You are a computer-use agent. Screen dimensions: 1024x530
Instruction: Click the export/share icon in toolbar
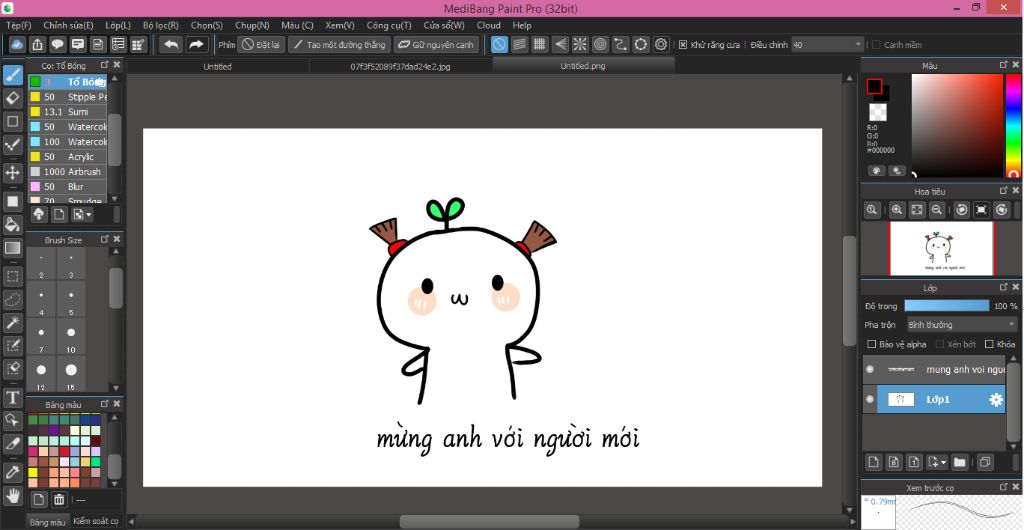pos(38,44)
